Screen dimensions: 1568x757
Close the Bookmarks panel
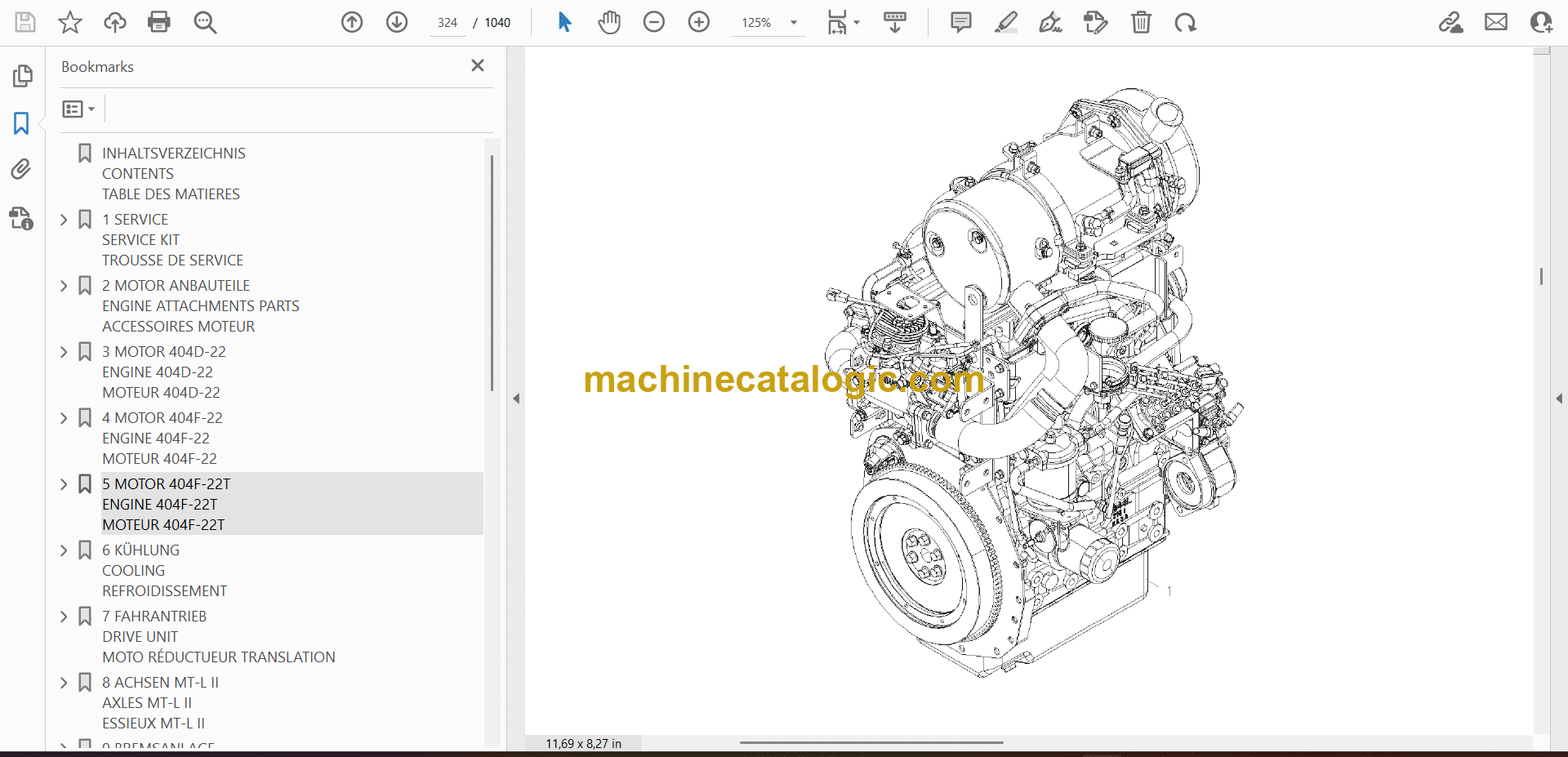point(478,65)
